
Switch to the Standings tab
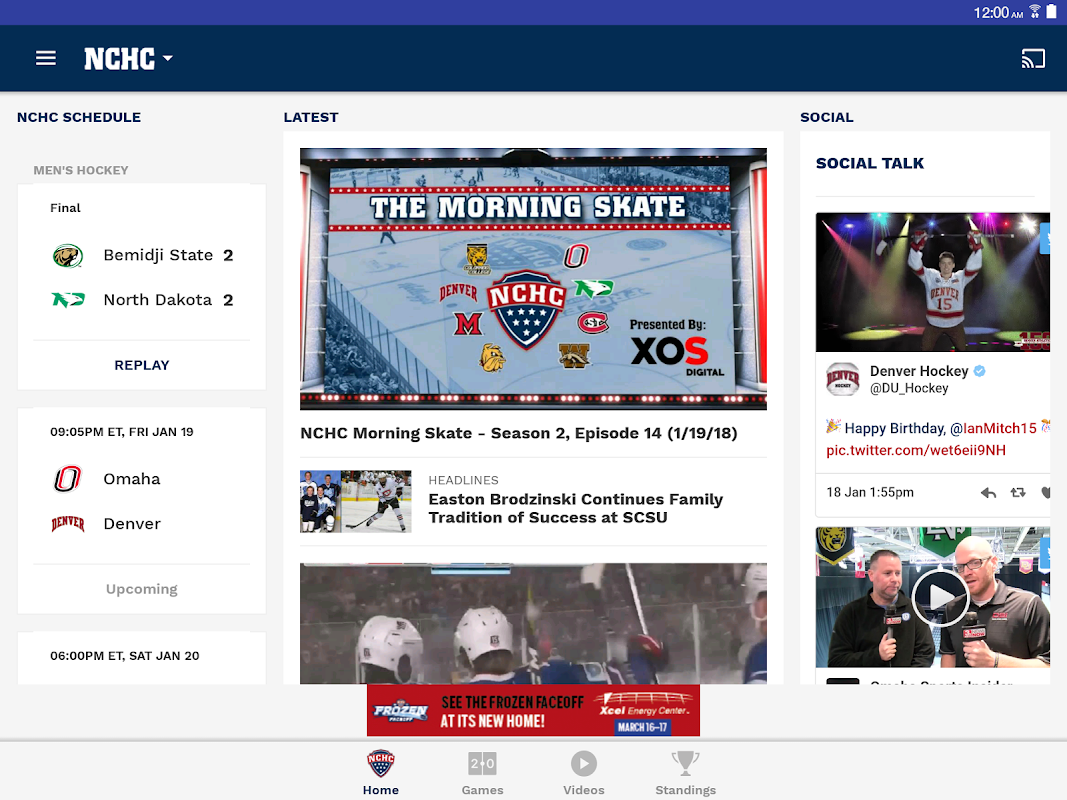[x=685, y=772]
